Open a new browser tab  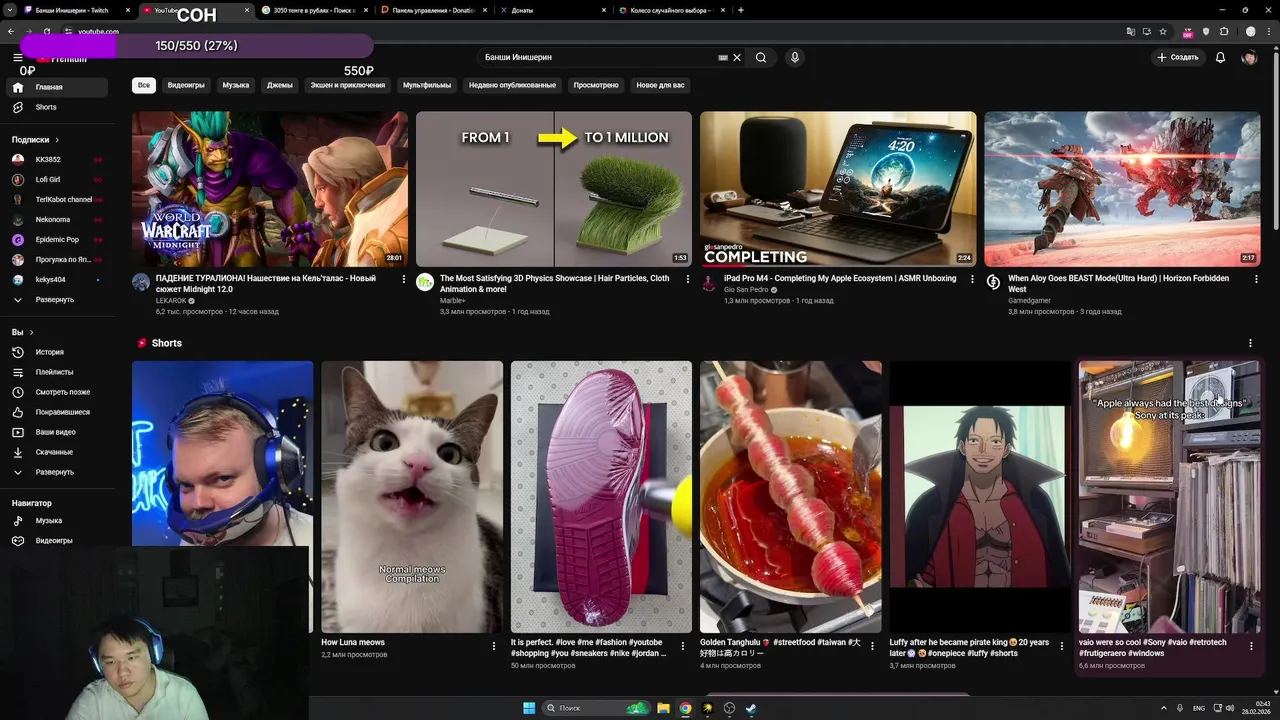coord(740,10)
